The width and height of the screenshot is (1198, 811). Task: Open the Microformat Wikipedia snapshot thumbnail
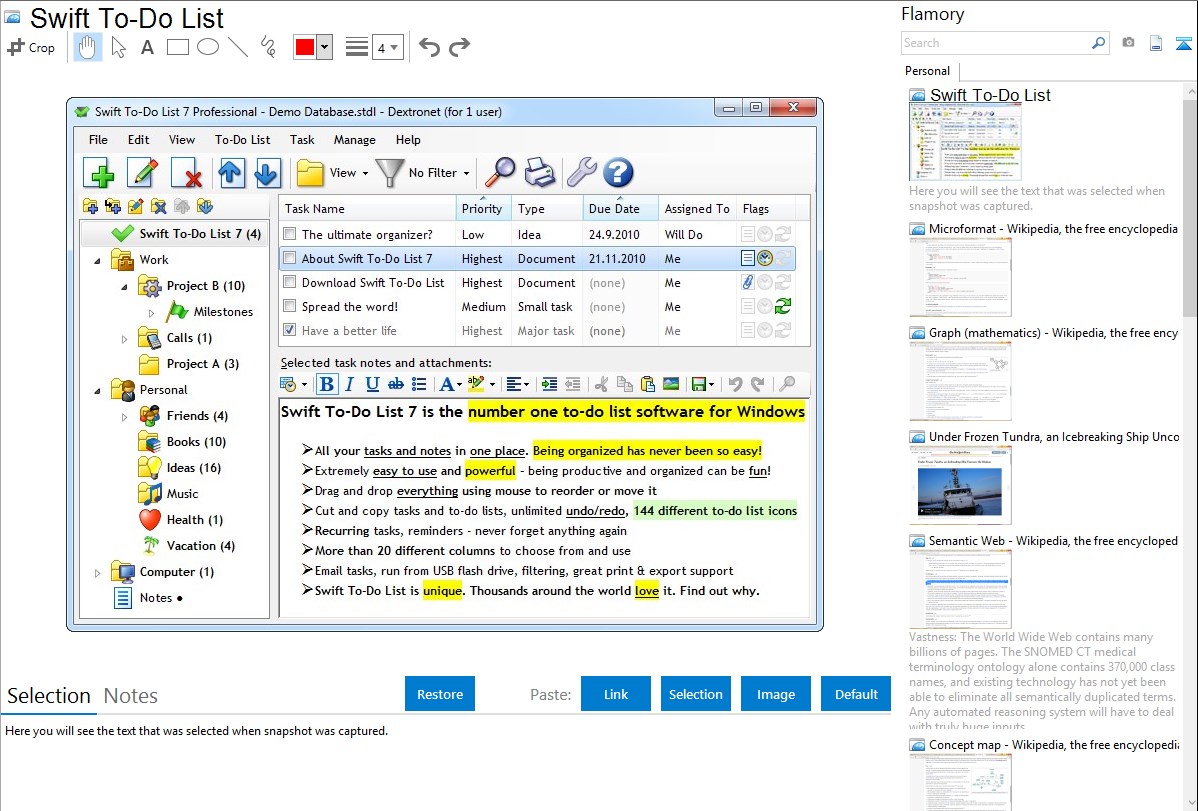click(x=960, y=277)
